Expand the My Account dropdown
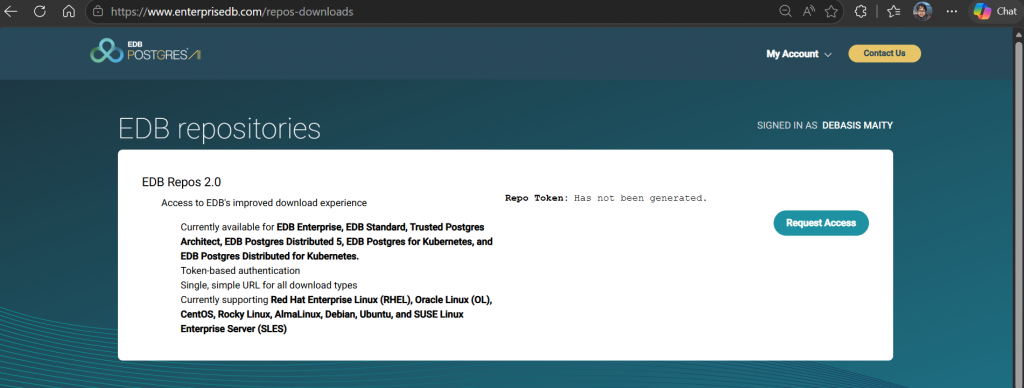The height and width of the screenshot is (388, 1024). [799, 54]
